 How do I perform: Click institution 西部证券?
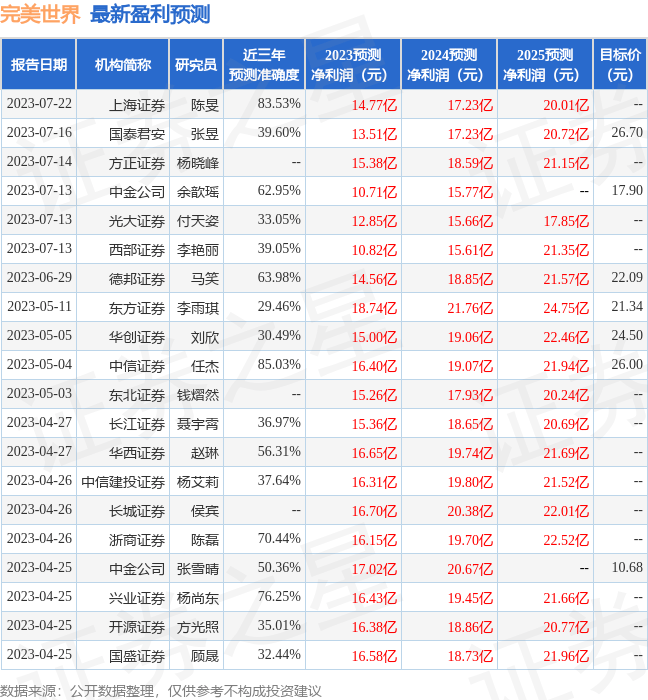[137, 250]
